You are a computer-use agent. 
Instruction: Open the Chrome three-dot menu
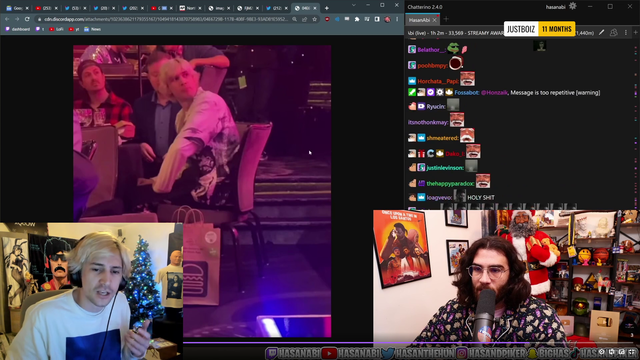pos(397,19)
